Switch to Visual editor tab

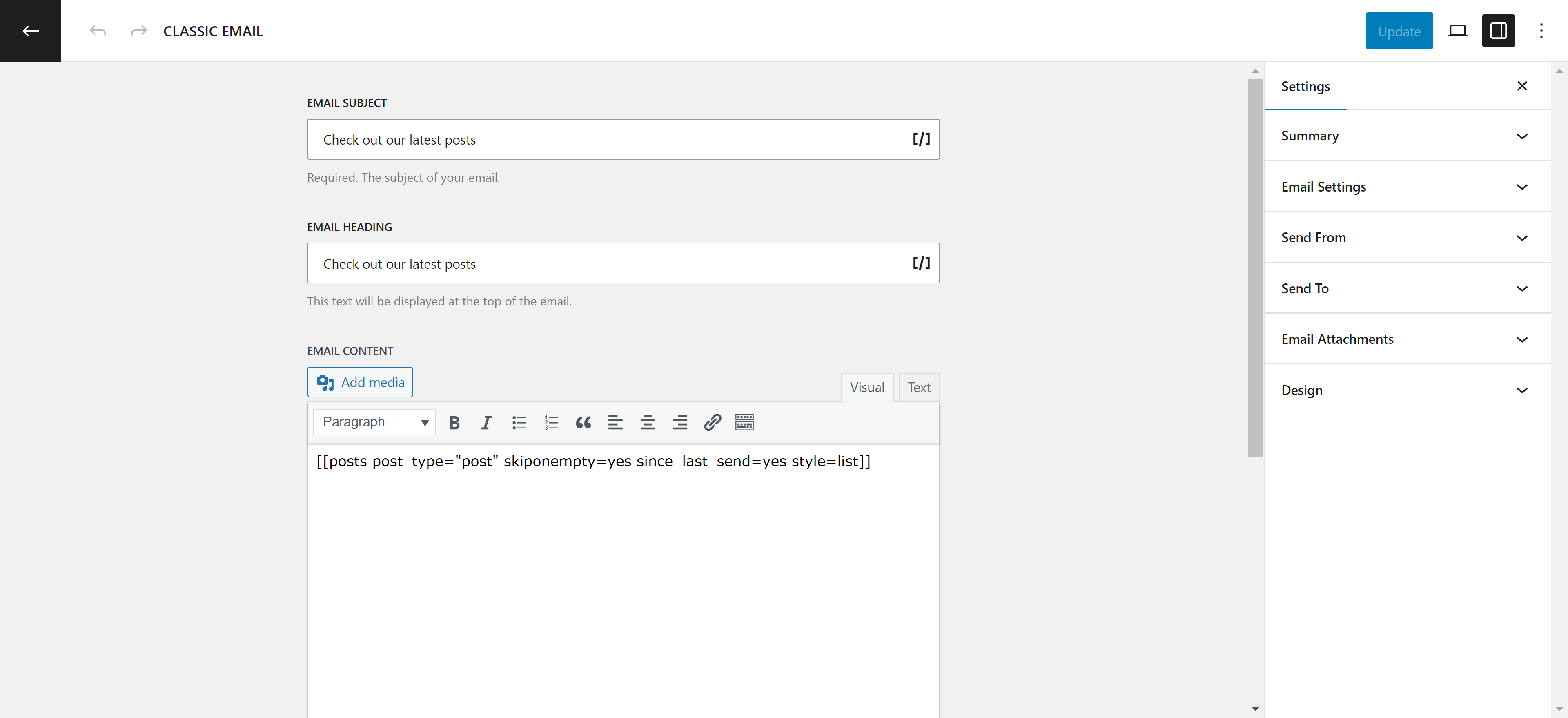867,387
